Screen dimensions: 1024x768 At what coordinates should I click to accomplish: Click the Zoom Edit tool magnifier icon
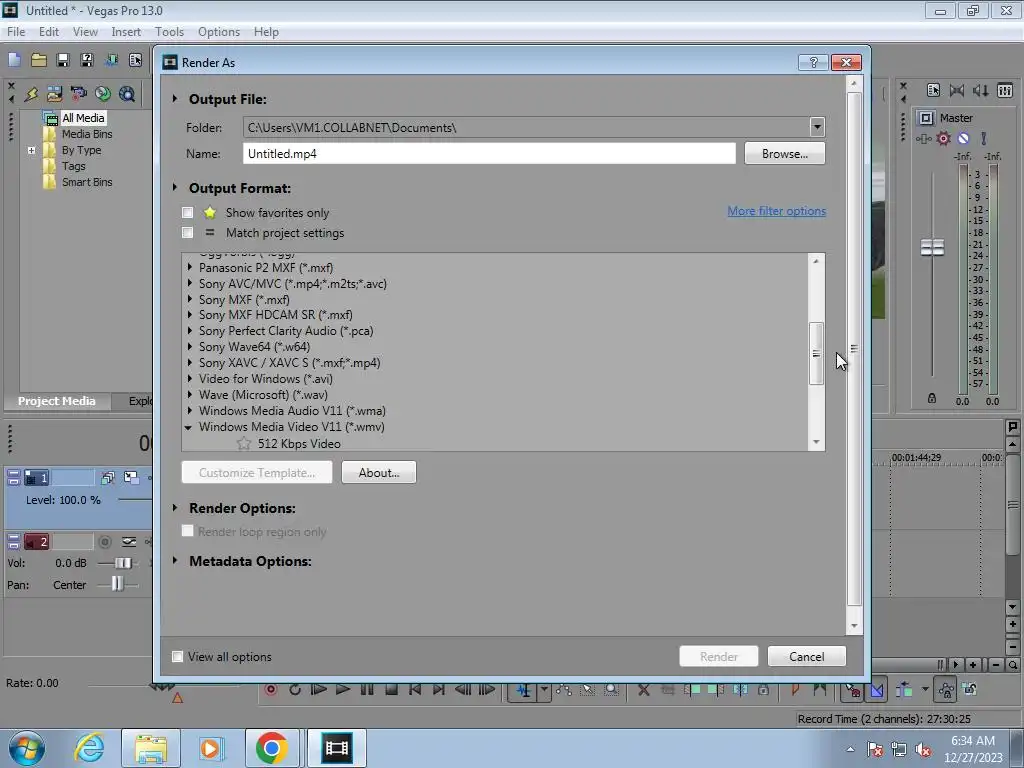611,690
